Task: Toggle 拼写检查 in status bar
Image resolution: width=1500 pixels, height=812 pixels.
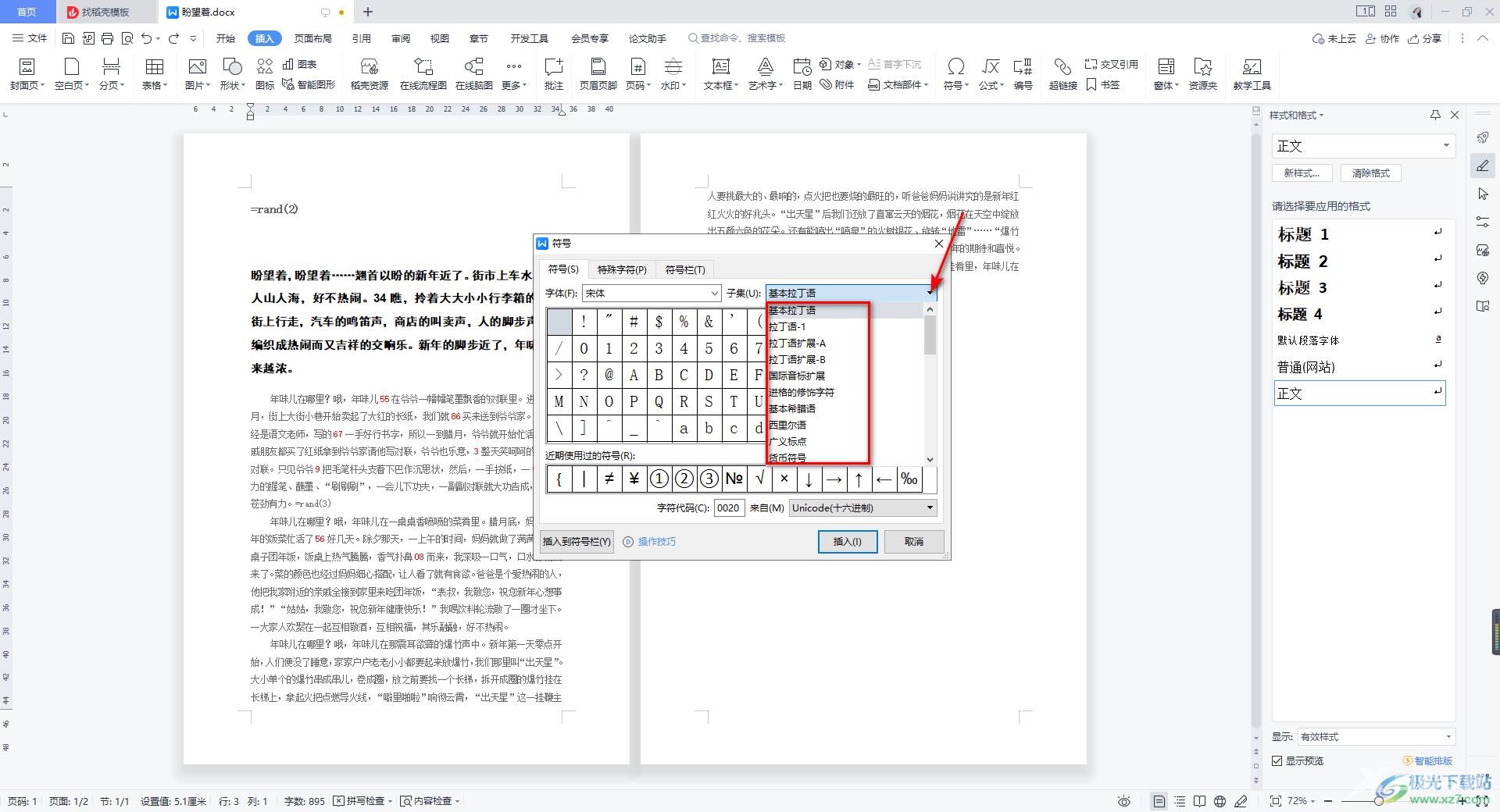Action: tap(360, 801)
